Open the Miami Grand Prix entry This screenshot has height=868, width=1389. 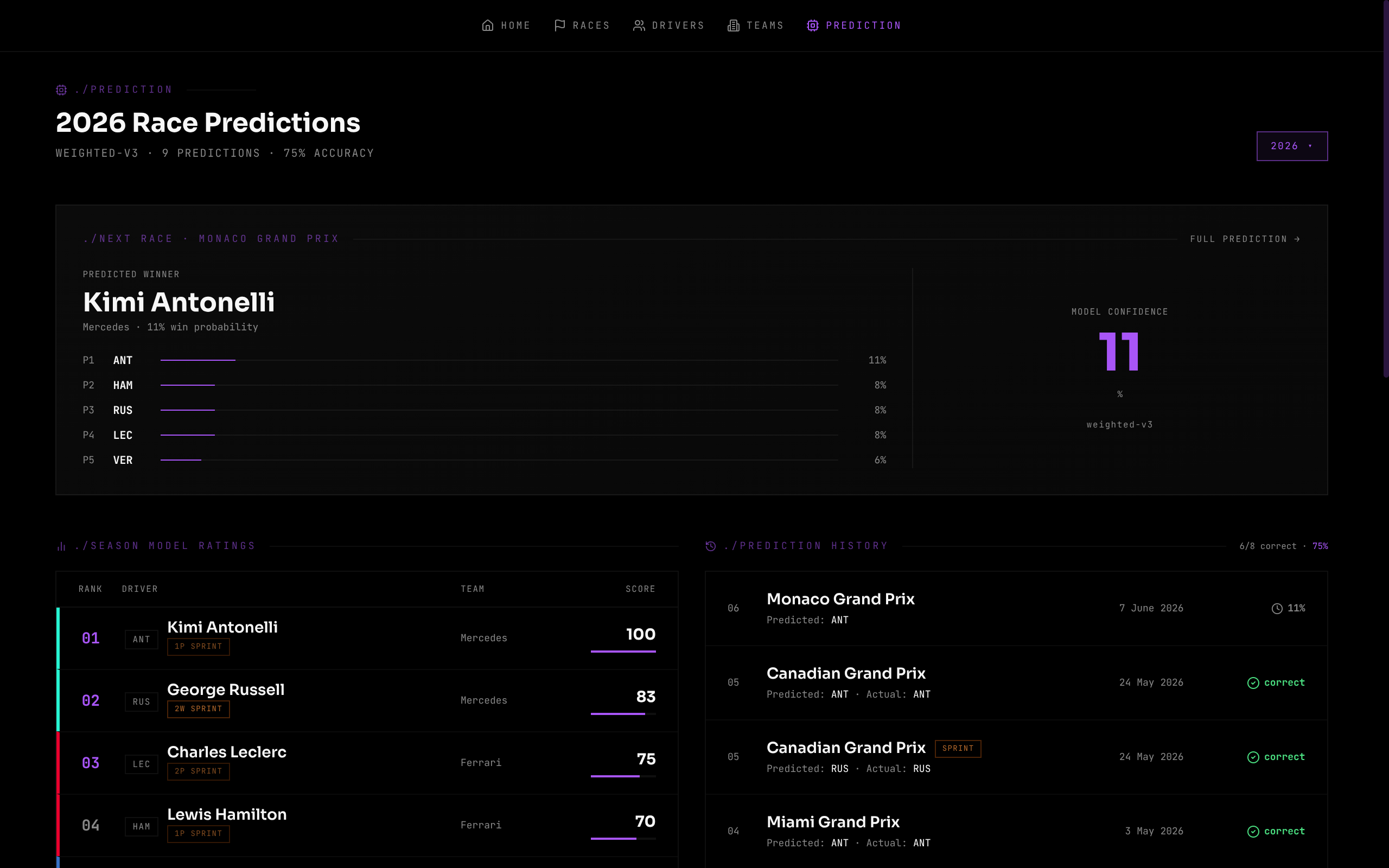click(1016, 831)
